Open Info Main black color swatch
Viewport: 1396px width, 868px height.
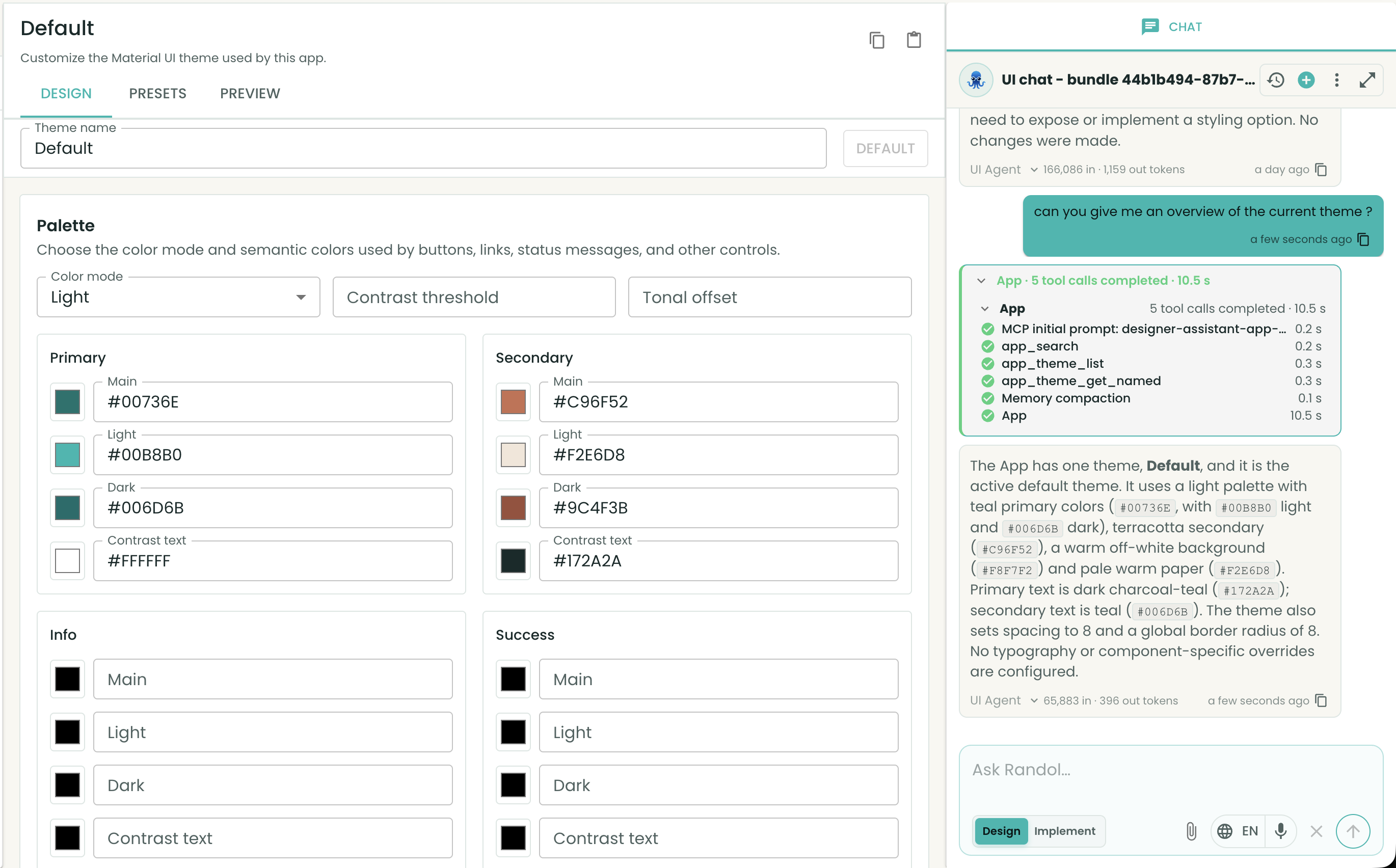(x=67, y=679)
